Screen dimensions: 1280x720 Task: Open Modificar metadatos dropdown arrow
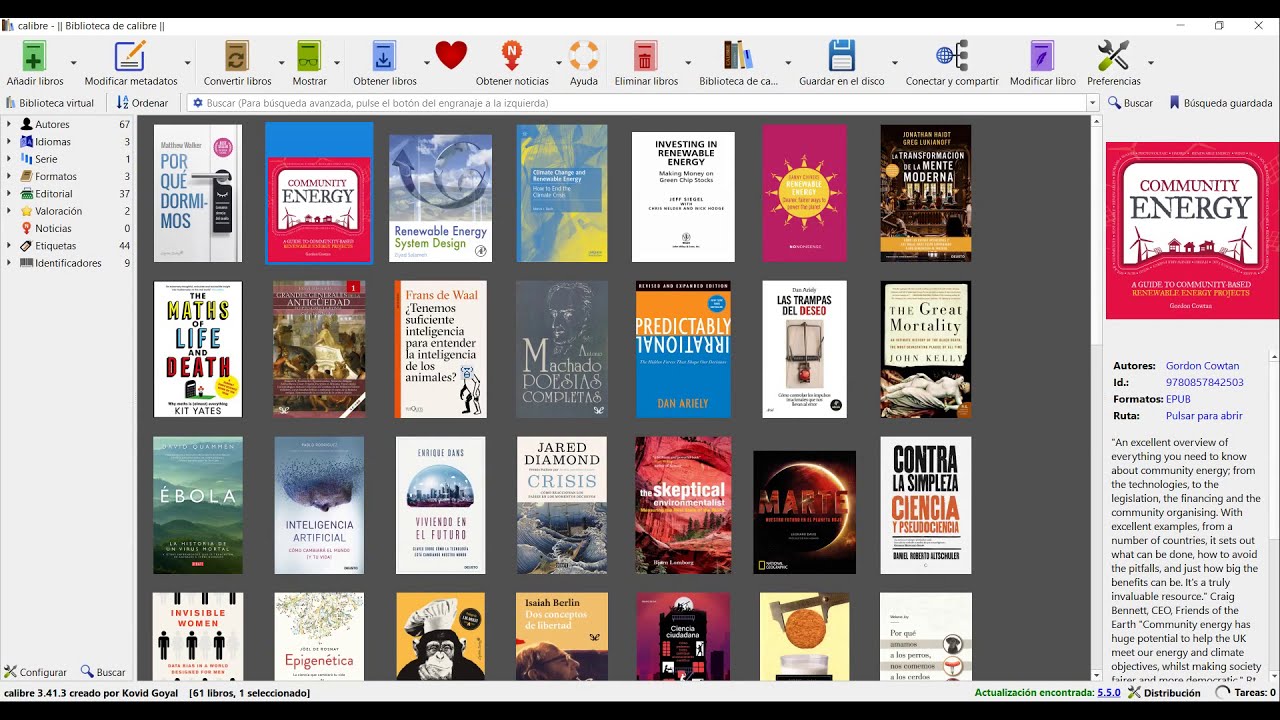(x=187, y=63)
